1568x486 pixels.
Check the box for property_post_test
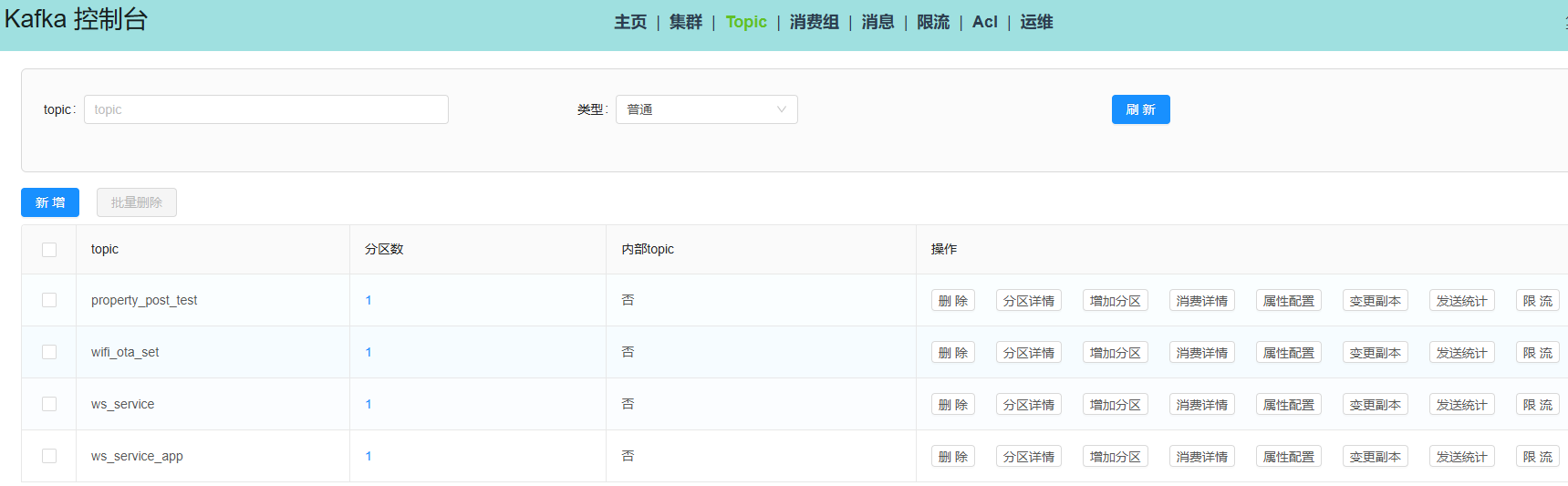[x=49, y=300]
